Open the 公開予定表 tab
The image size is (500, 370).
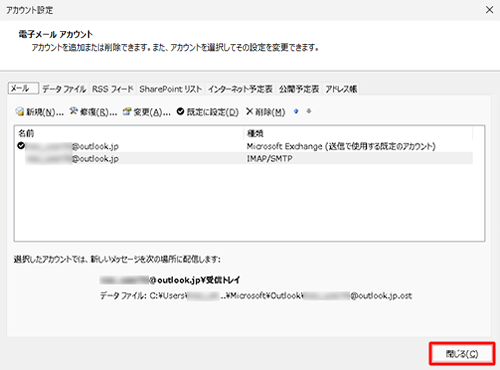pos(299,89)
